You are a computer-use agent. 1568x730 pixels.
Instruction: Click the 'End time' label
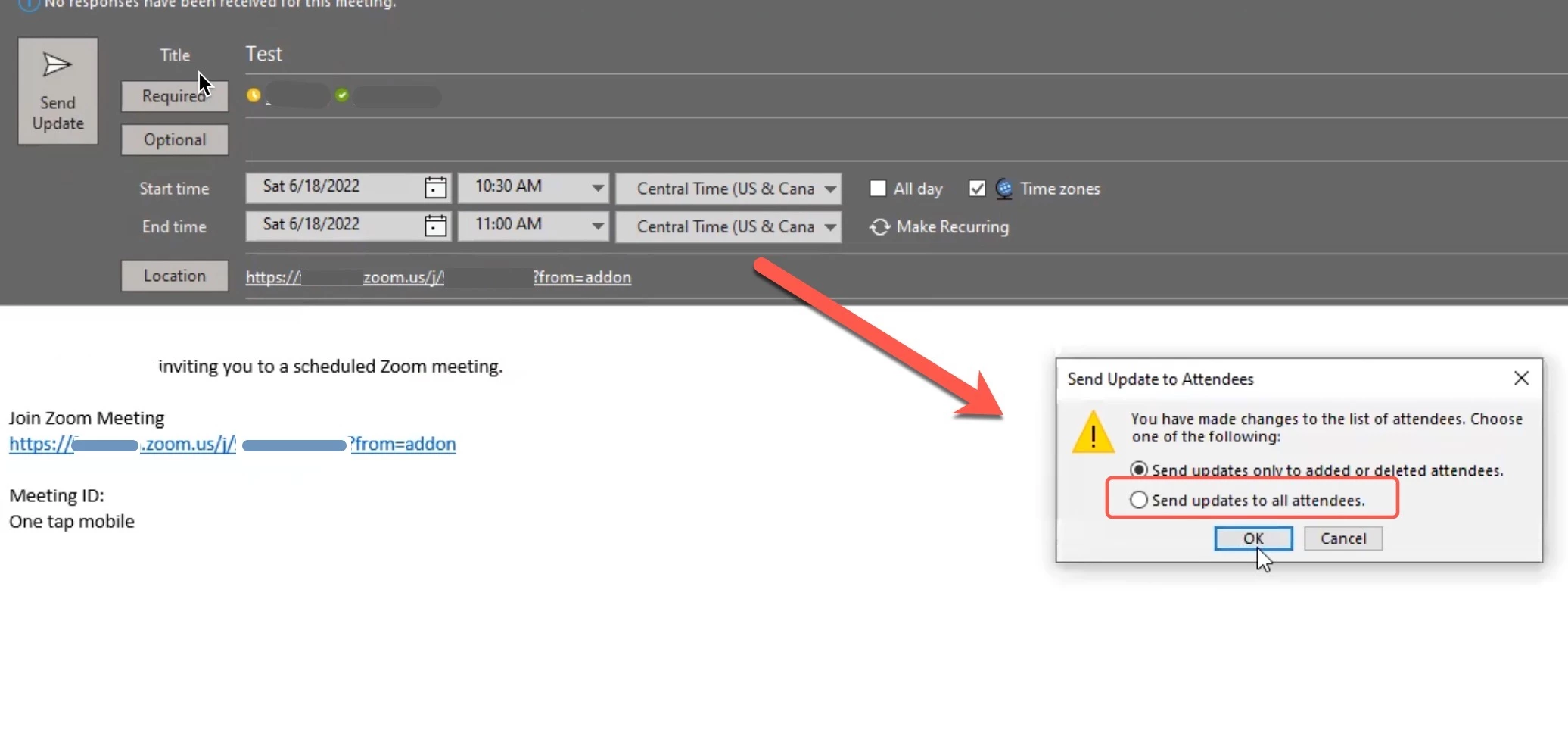174,226
